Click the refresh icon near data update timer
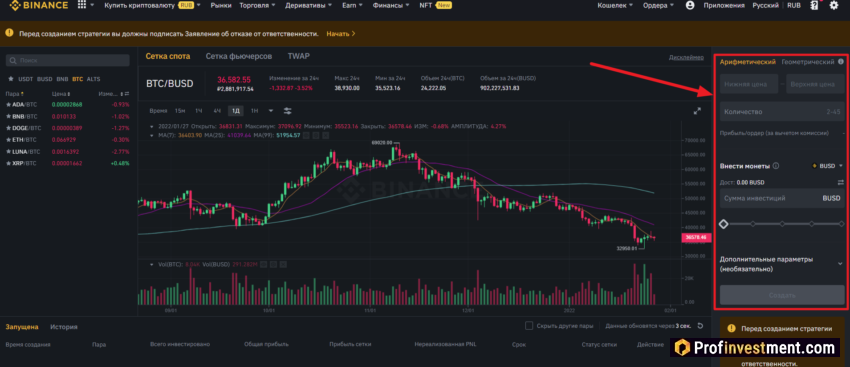This screenshot has height=367, width=850. pos(700,326)
